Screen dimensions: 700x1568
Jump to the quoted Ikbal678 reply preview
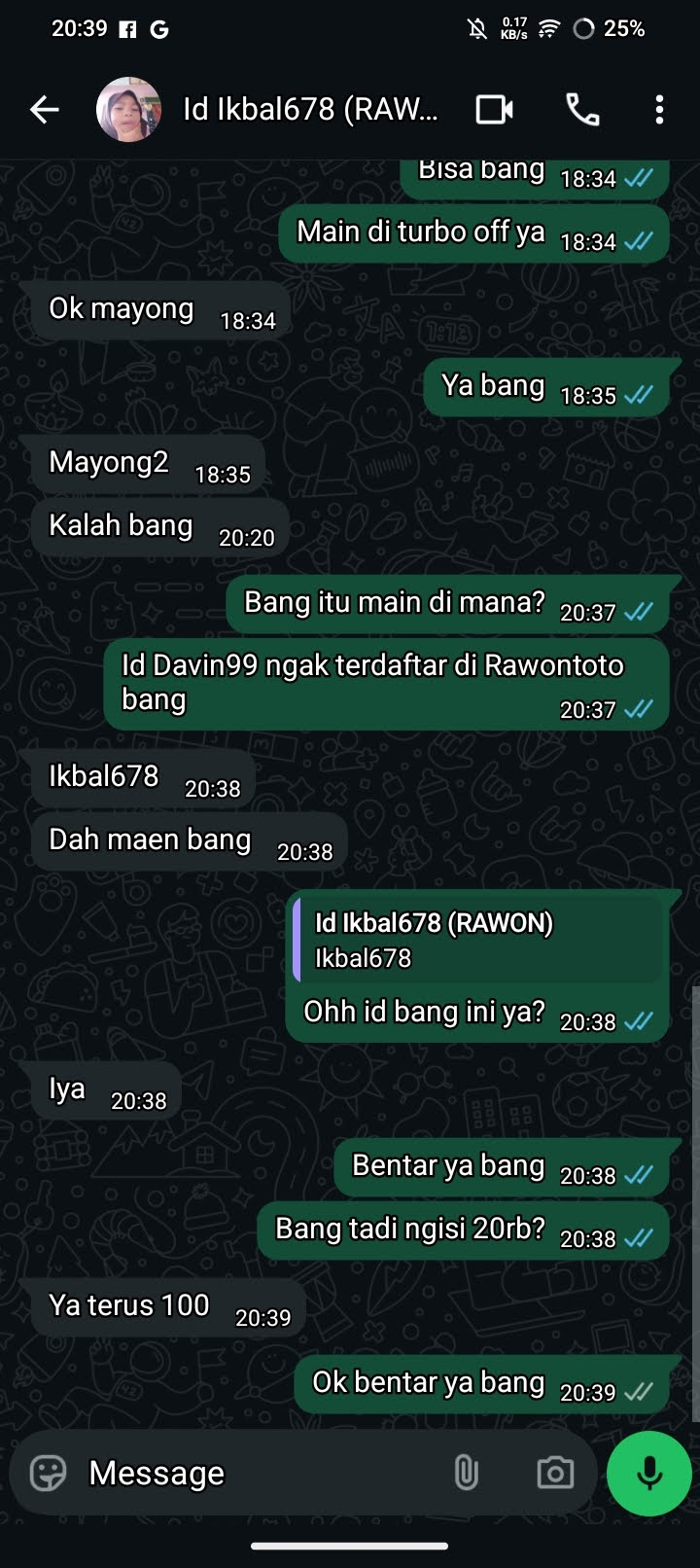[x=477, y=940]
